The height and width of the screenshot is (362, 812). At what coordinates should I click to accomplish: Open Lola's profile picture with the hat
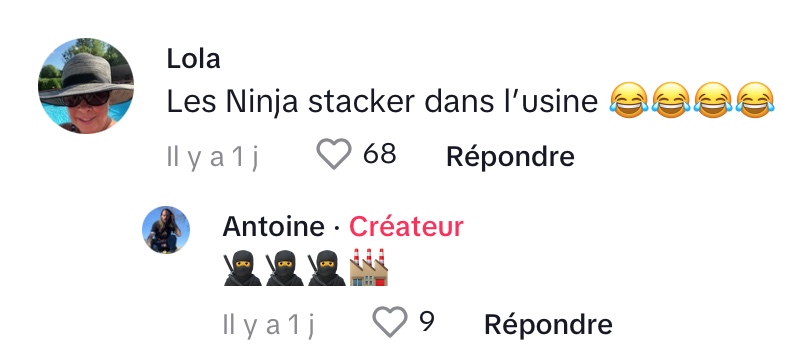86,86
